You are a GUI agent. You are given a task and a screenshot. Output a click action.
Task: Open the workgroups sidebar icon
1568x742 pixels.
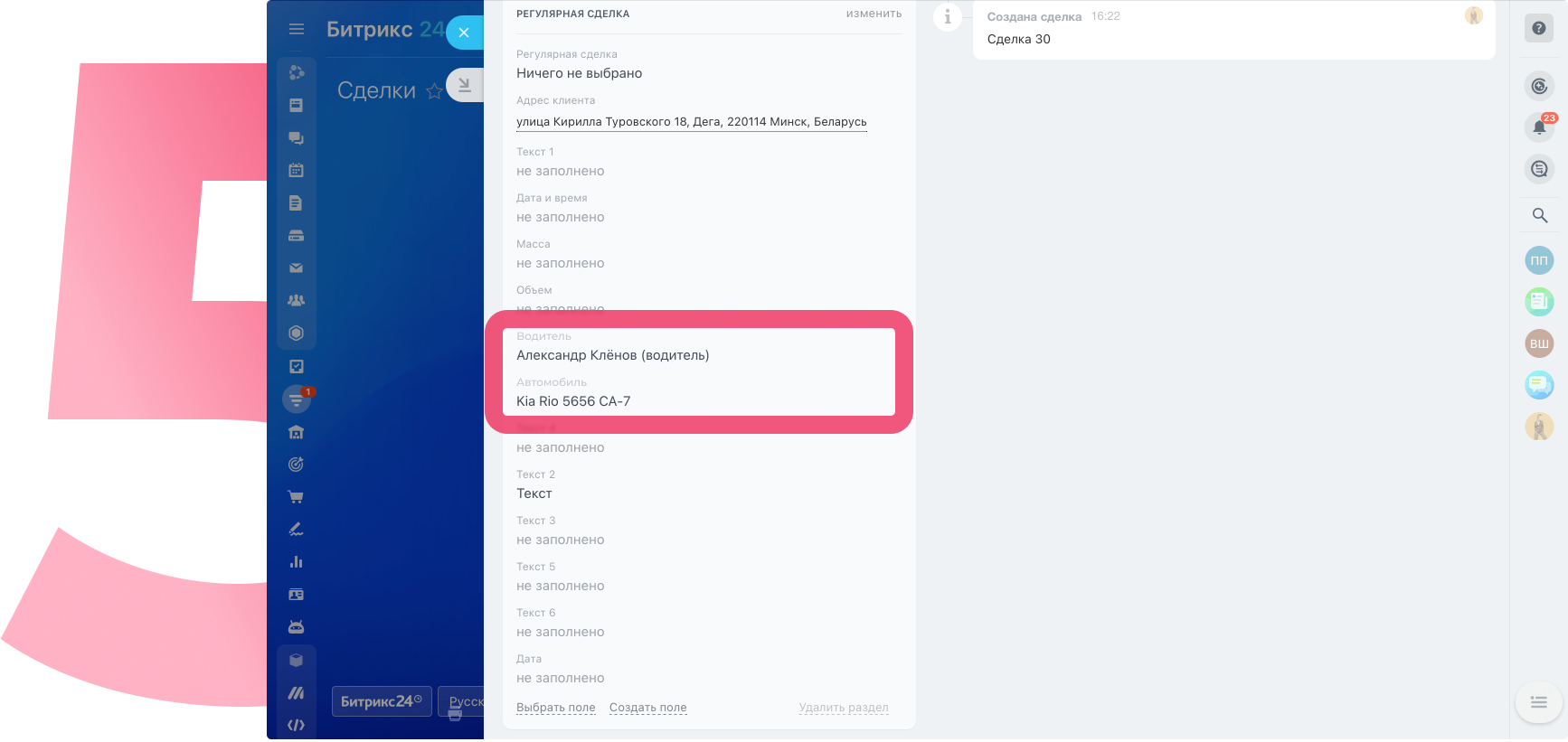click(296, 300)
